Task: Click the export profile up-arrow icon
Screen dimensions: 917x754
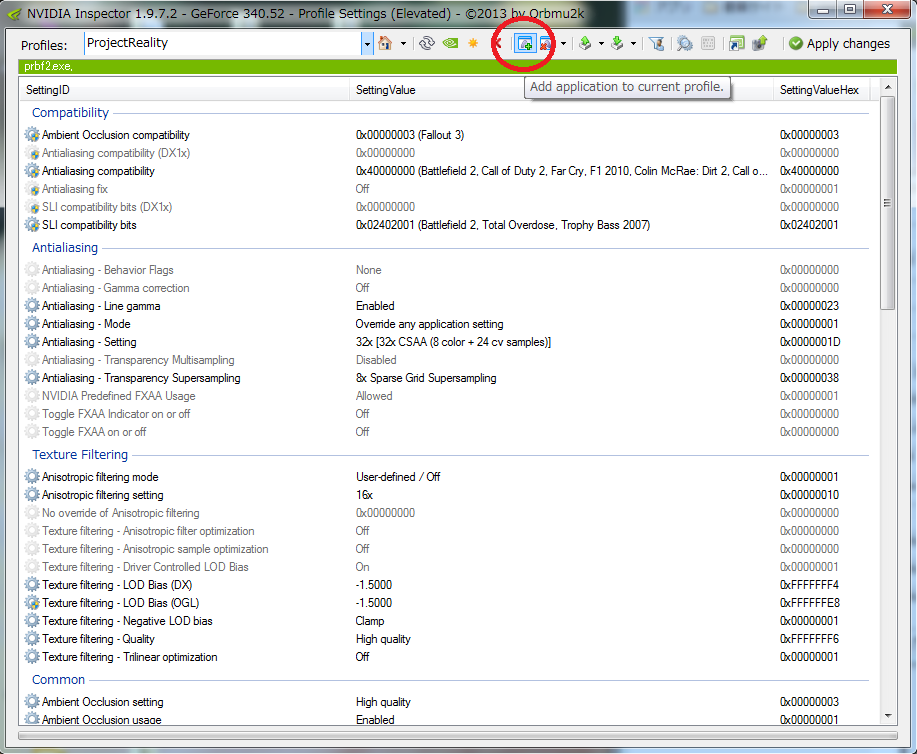Action: tap(585, 43)
